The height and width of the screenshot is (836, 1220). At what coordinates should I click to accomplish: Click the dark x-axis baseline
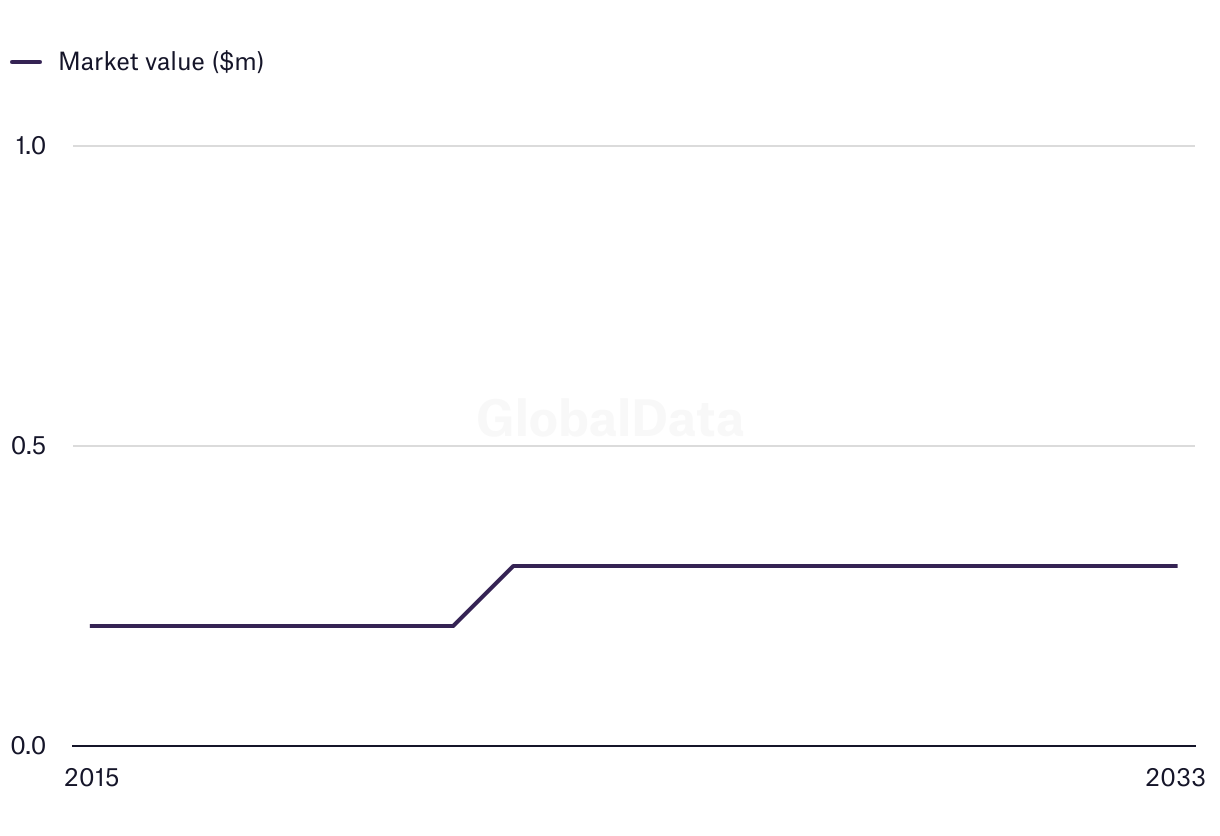[634, 746]
